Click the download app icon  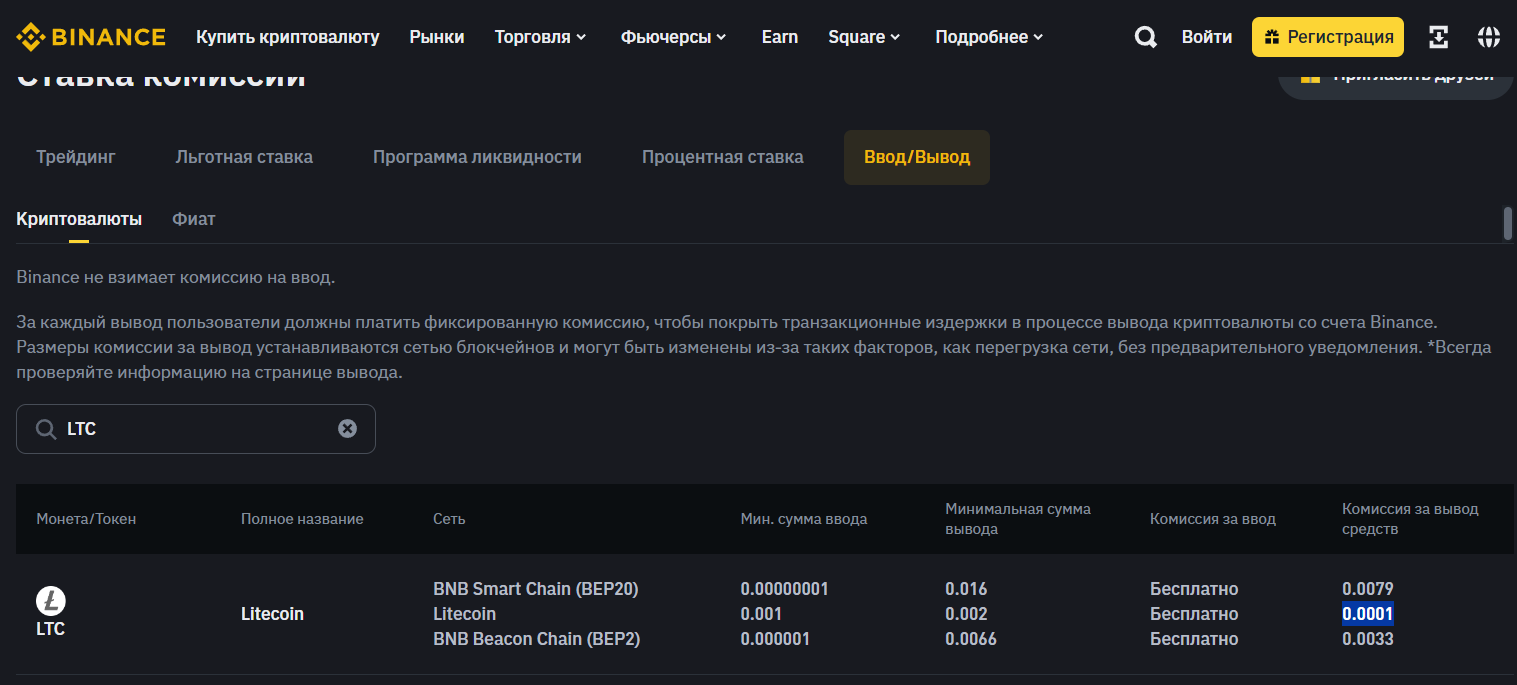point(1438,37)
